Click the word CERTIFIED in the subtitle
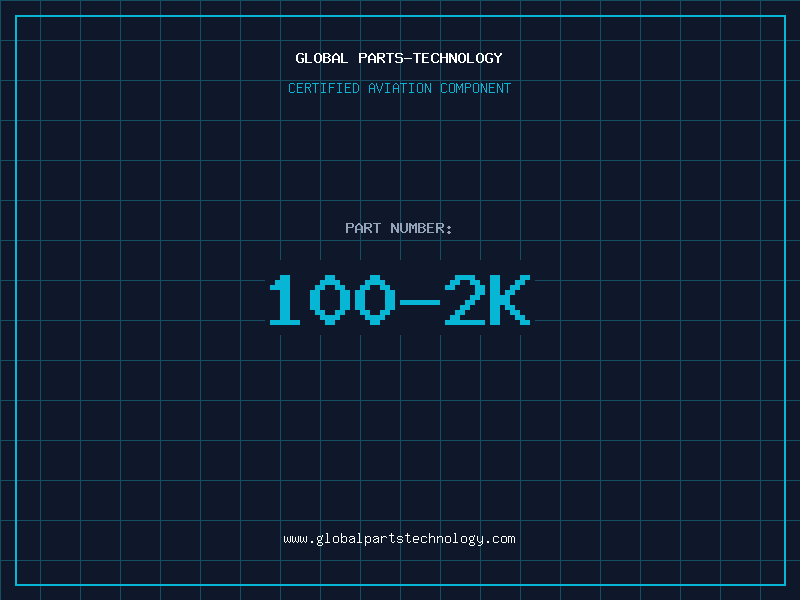The image size is (800, 600). click(324, 88)
